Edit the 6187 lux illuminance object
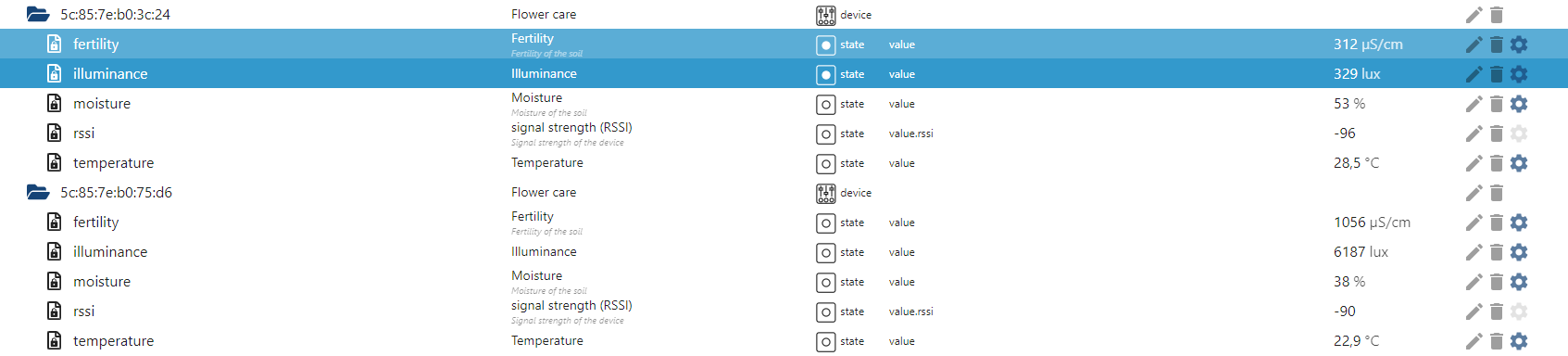This screenshot has width=1568, height=356. point(1474,252)
